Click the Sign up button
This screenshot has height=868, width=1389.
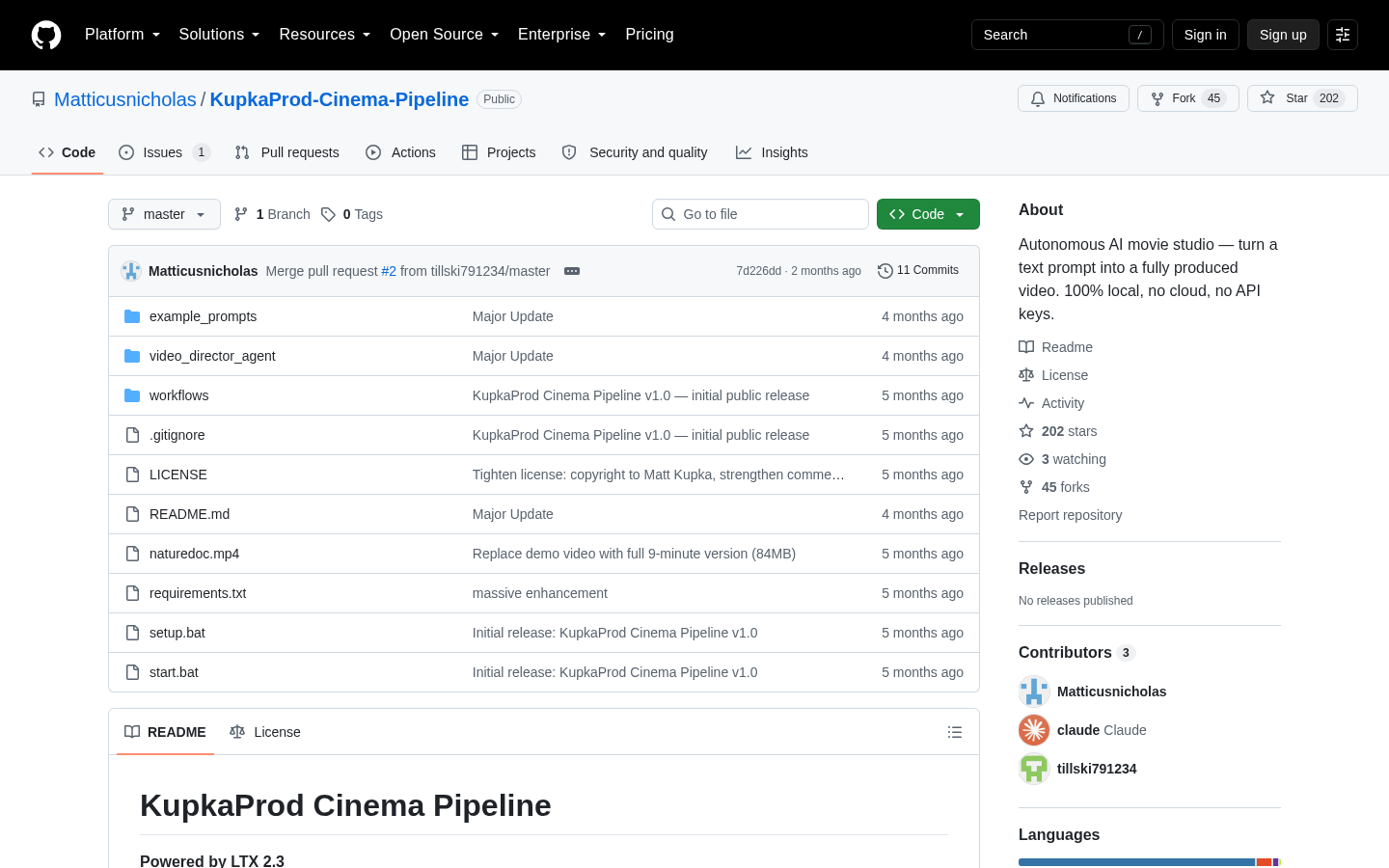point(1283,35)
